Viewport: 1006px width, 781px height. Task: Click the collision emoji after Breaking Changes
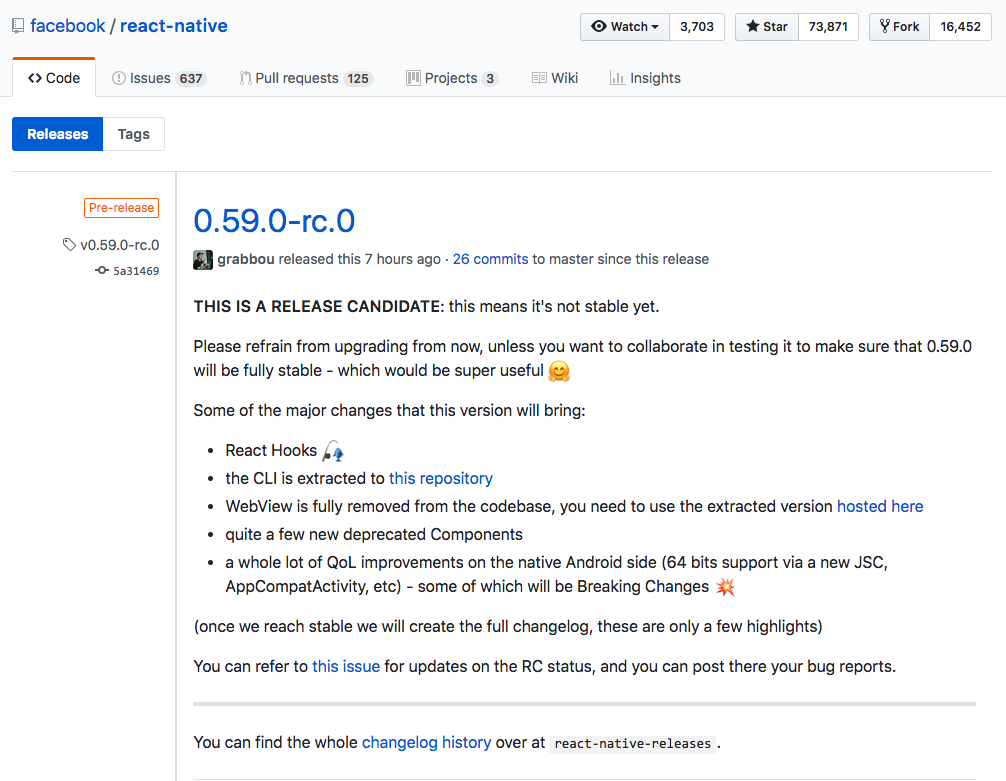[725, 587]
